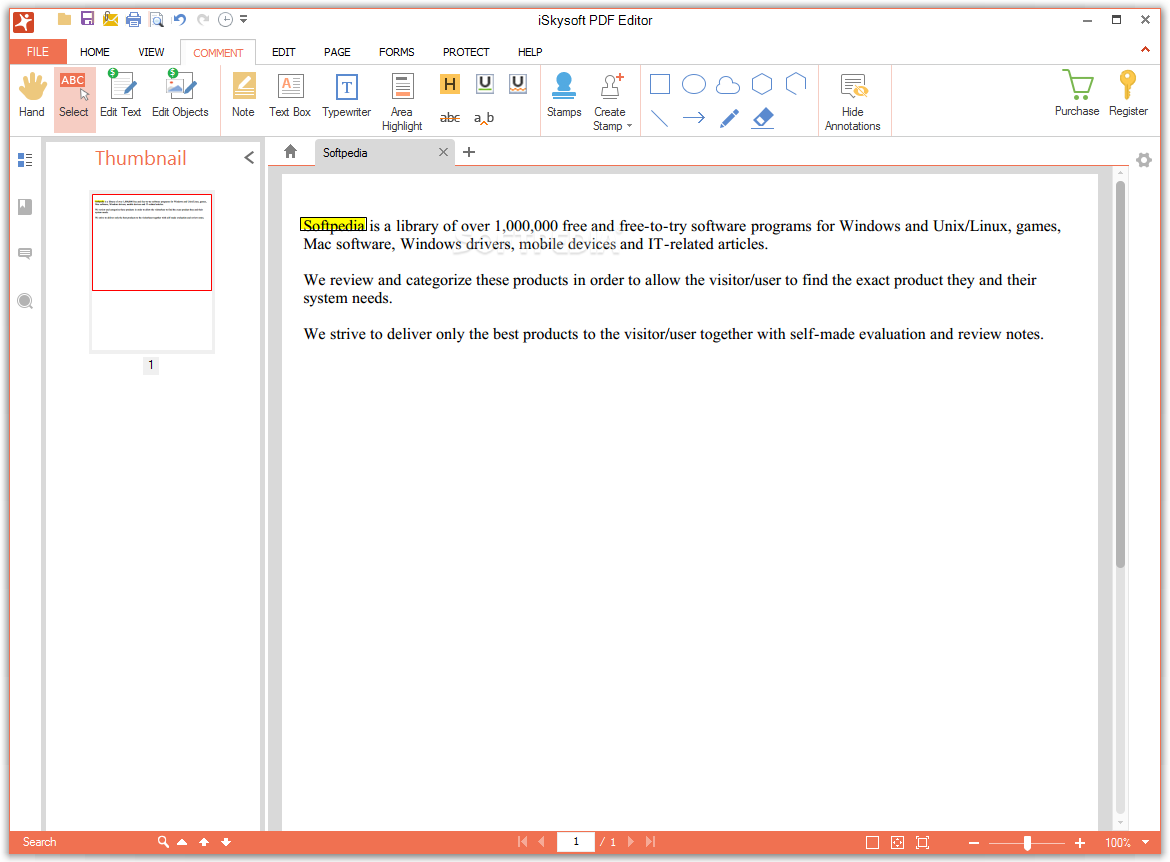1170x862 pixels.
Task: Open the HELP ribbon tab
Action: [x=531, y=52]
